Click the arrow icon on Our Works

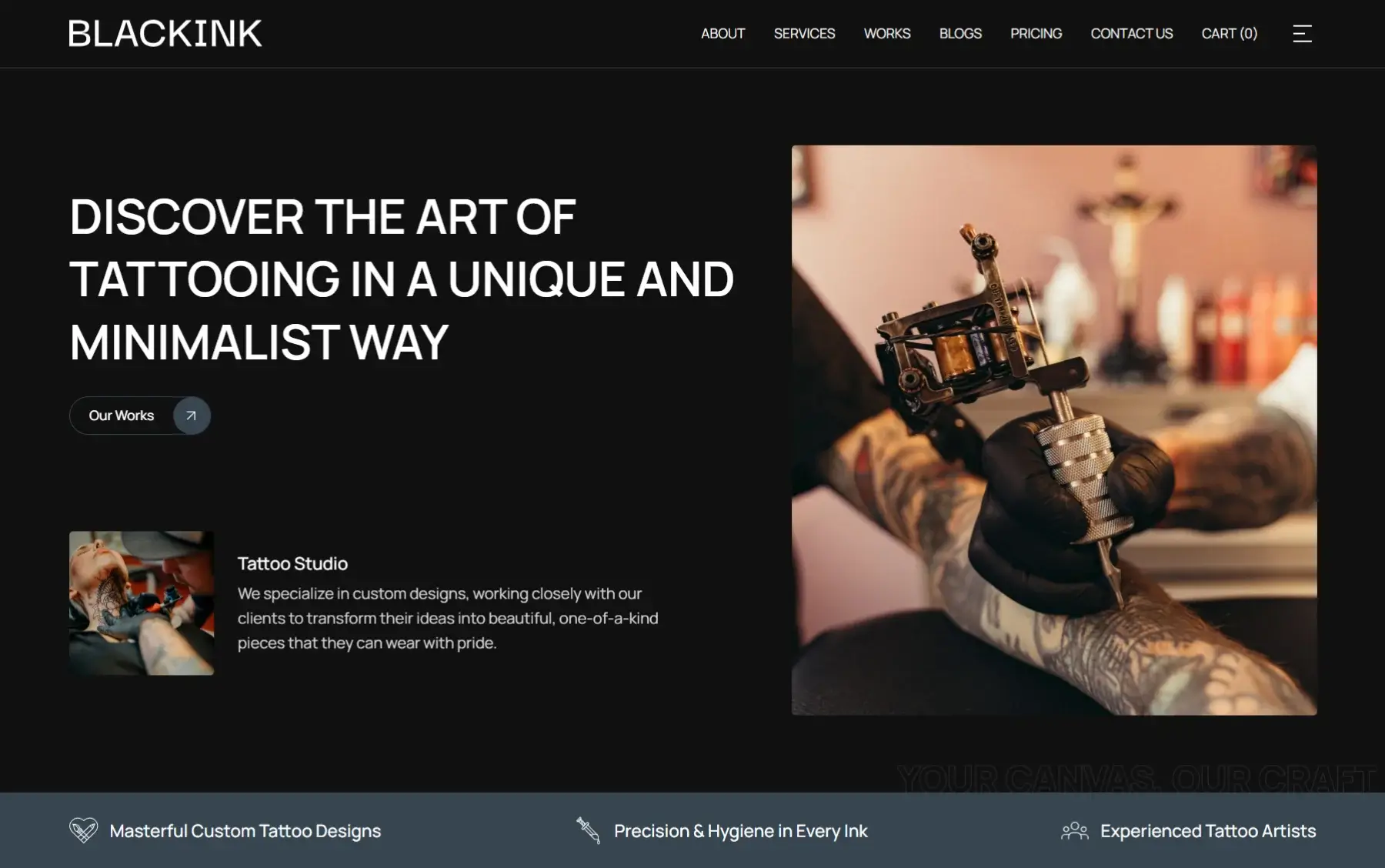pos(192,416)
